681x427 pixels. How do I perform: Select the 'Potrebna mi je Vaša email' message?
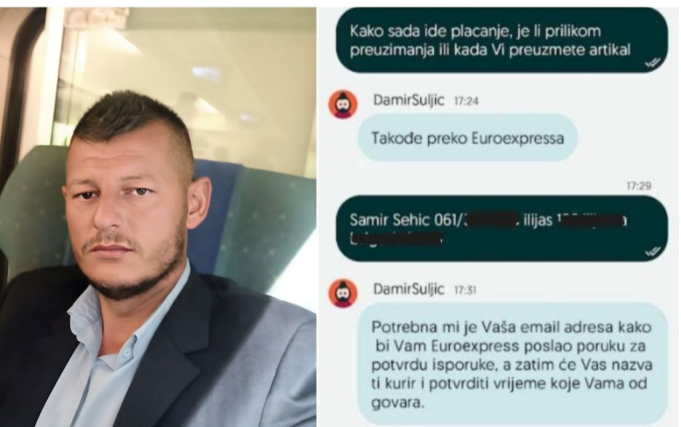(512, 364)
